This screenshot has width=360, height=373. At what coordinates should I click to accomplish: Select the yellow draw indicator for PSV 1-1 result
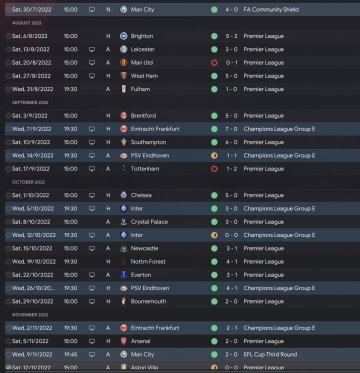(x=214, y=156)
